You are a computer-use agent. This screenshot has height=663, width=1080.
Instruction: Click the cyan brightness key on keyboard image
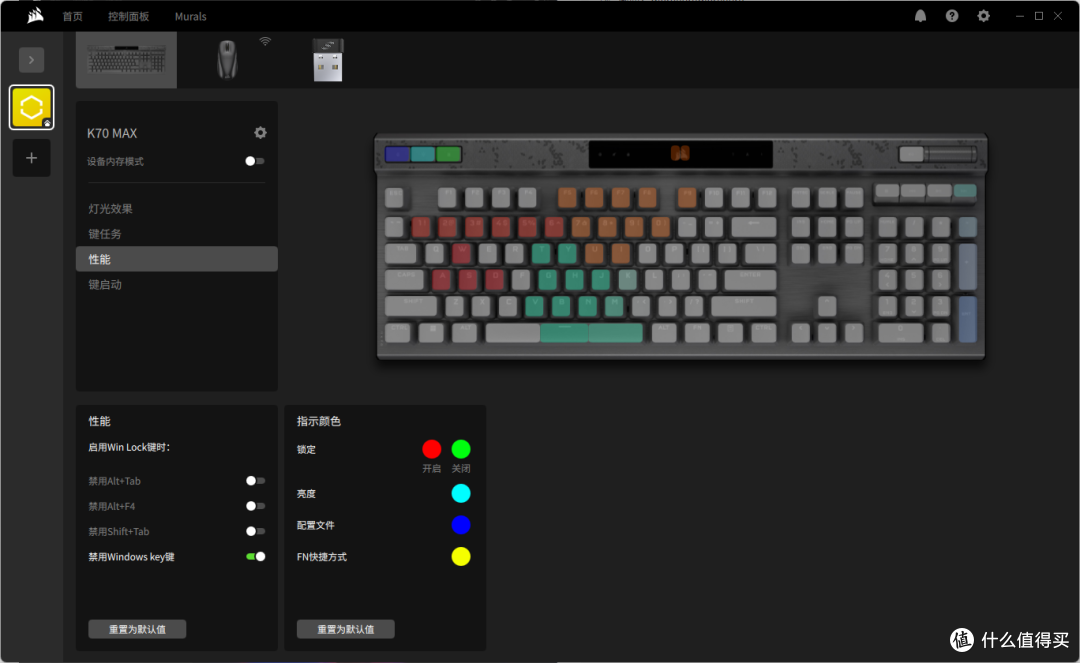click(x=423, y=154)
